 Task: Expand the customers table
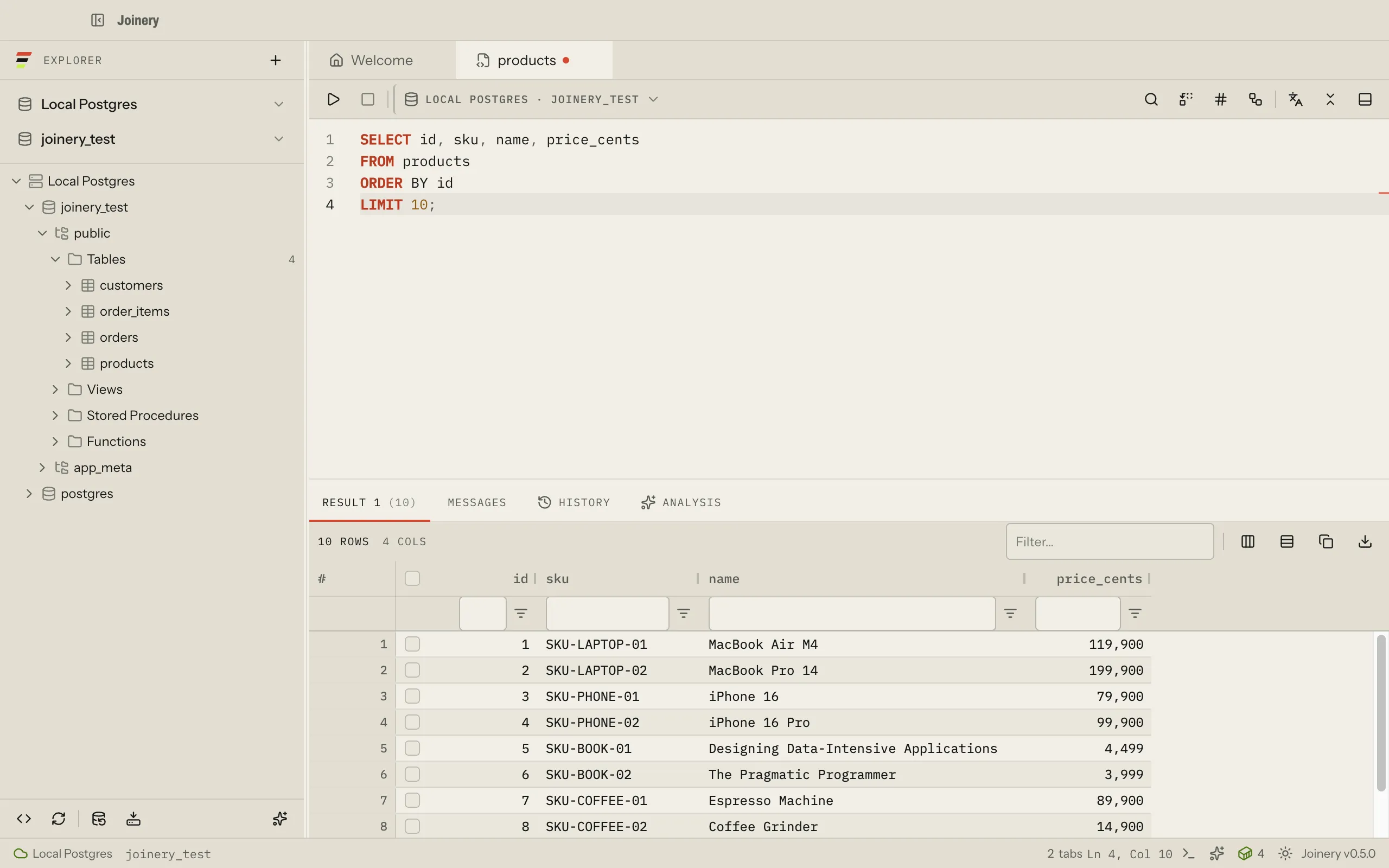tap(68, 285)
